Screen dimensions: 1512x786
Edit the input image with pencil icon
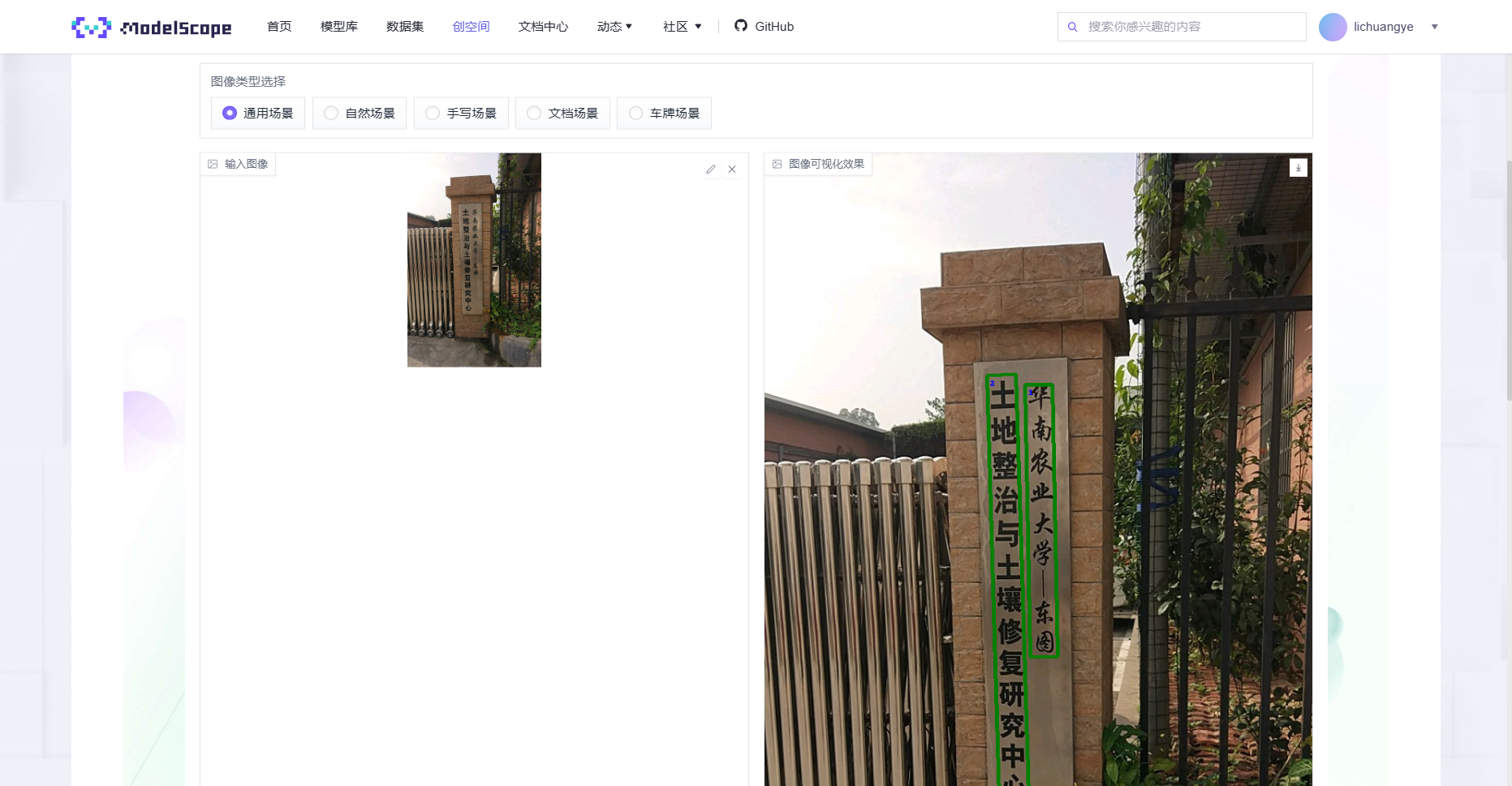[711, 170]
